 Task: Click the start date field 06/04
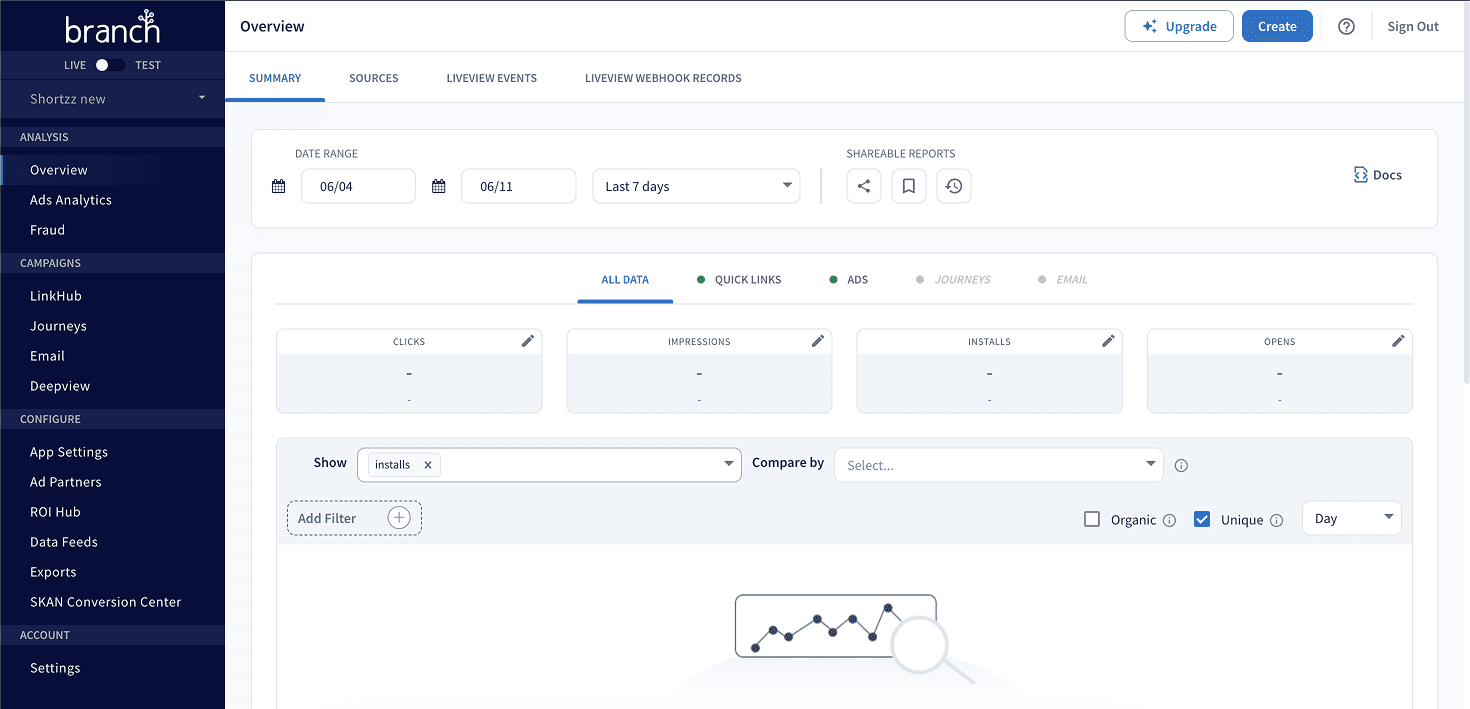click(x=358, y=186)
